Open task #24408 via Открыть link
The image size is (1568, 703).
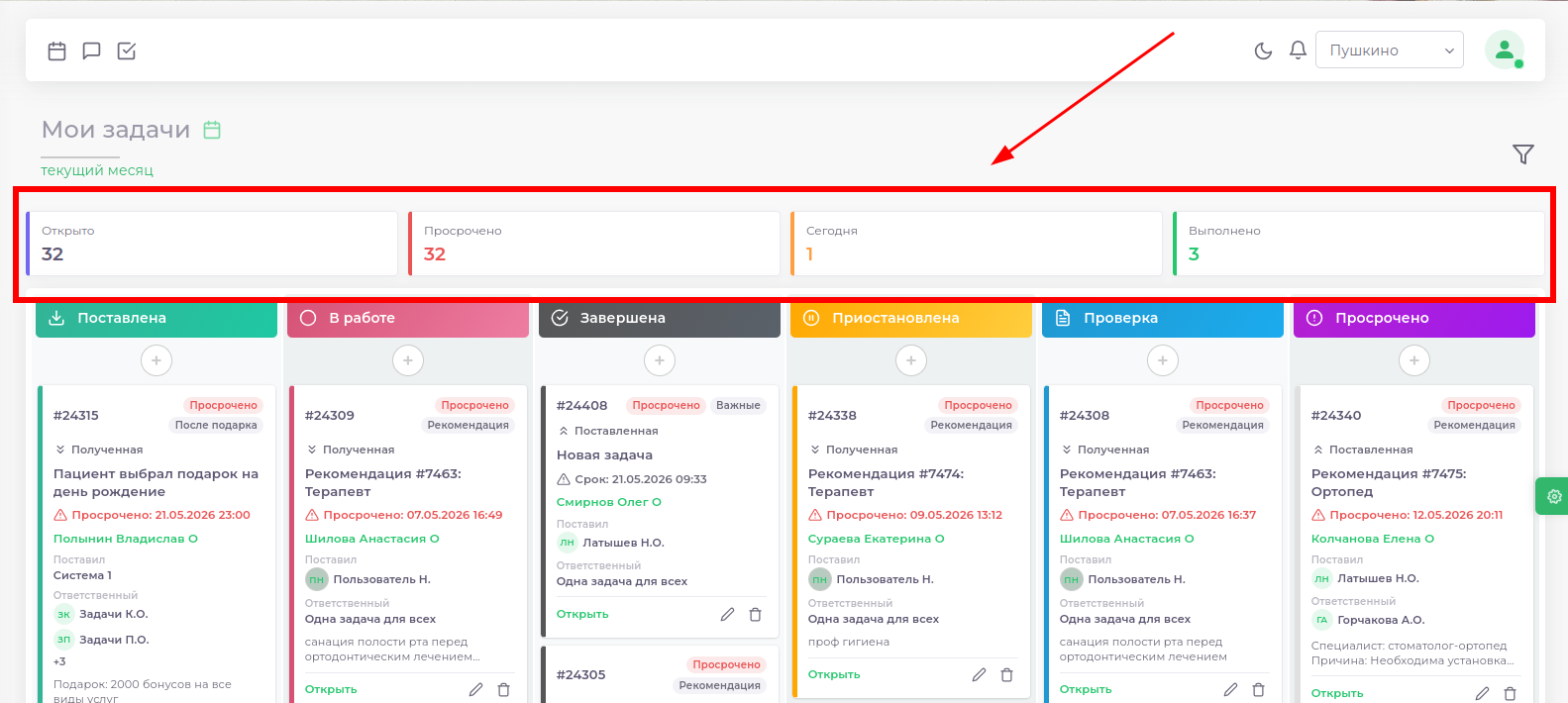tap(582, 614)
